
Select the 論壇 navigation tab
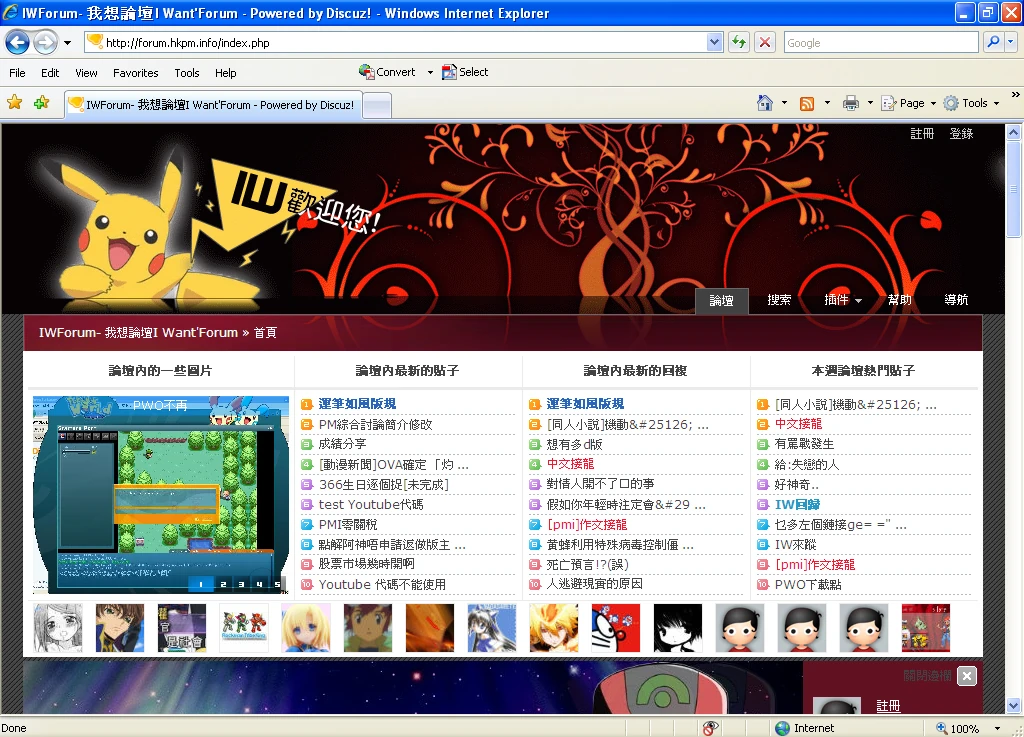(722, 300)
